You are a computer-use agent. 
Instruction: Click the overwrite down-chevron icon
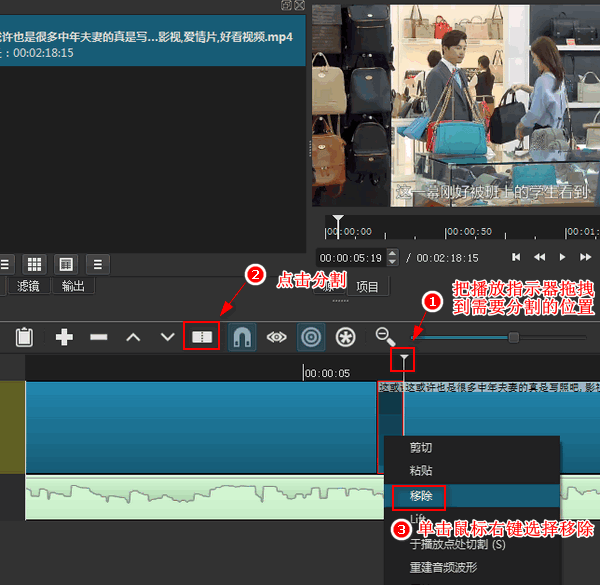coord(167,337)
